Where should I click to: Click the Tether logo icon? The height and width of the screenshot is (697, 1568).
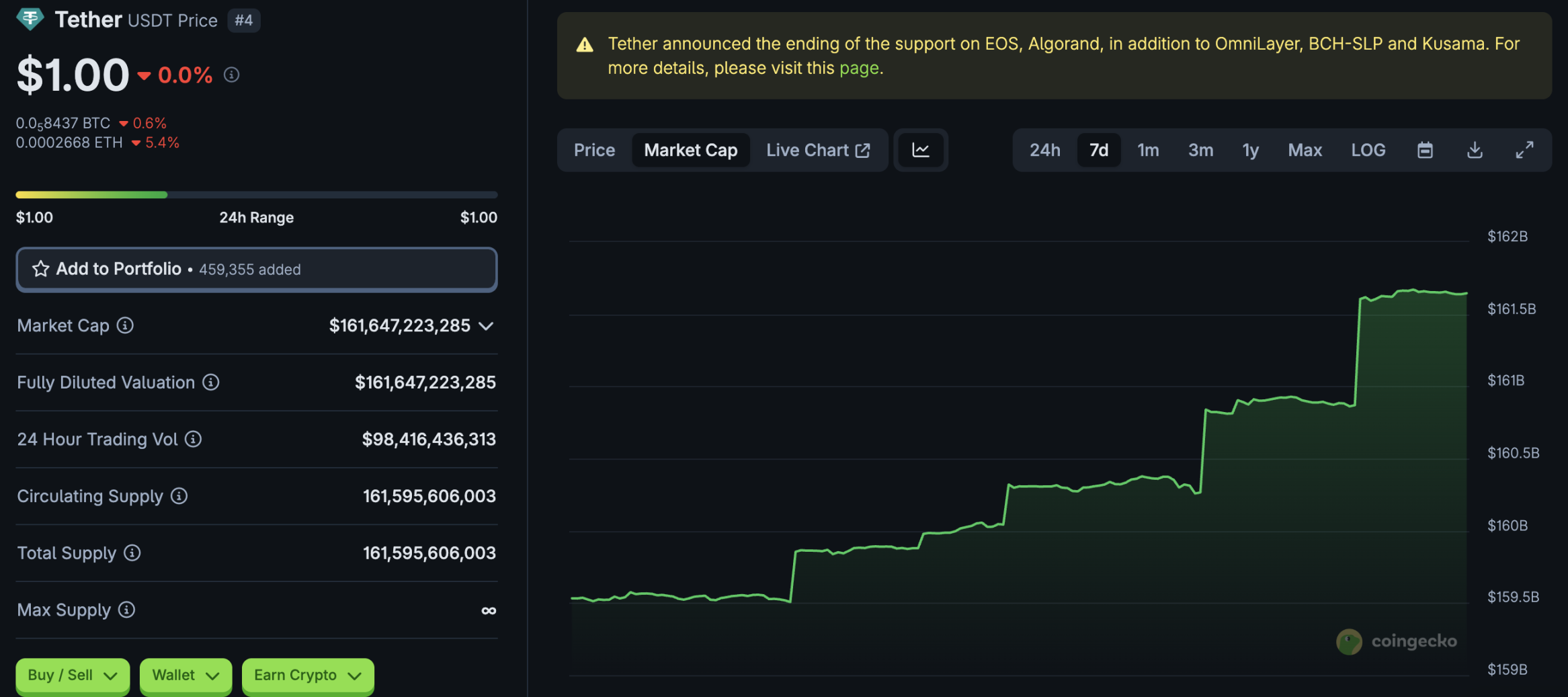click(x=30, y=19)
